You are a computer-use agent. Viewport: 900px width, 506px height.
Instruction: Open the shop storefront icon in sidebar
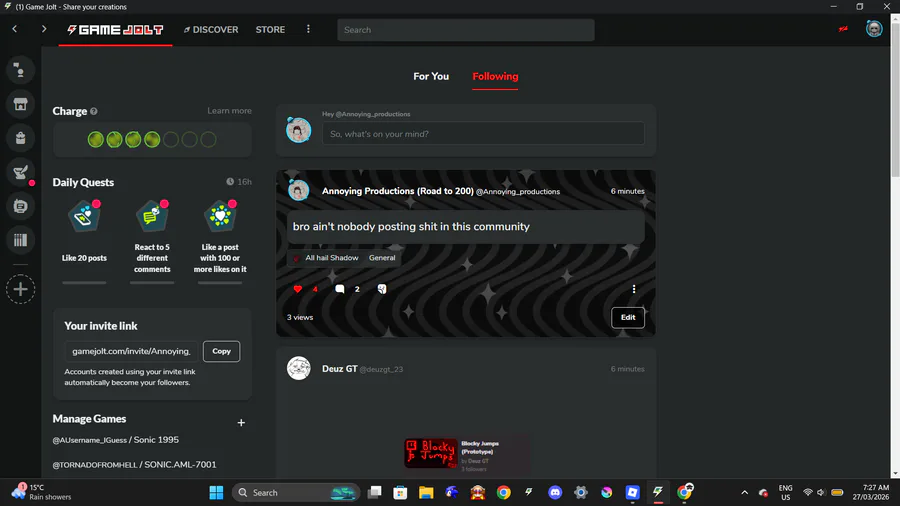[20, 104]
